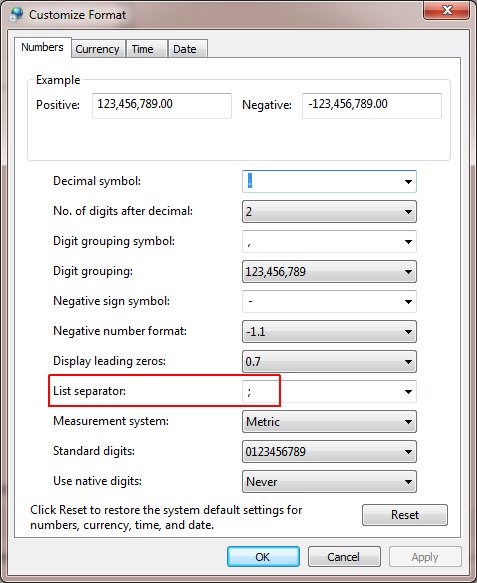
Task: Switch to the Currency tab
Action: pyautogui.click(x=98, y=49)
